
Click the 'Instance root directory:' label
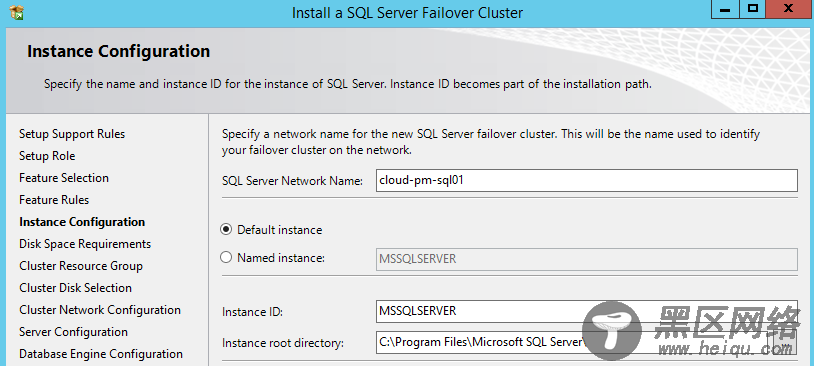(283, 343)
